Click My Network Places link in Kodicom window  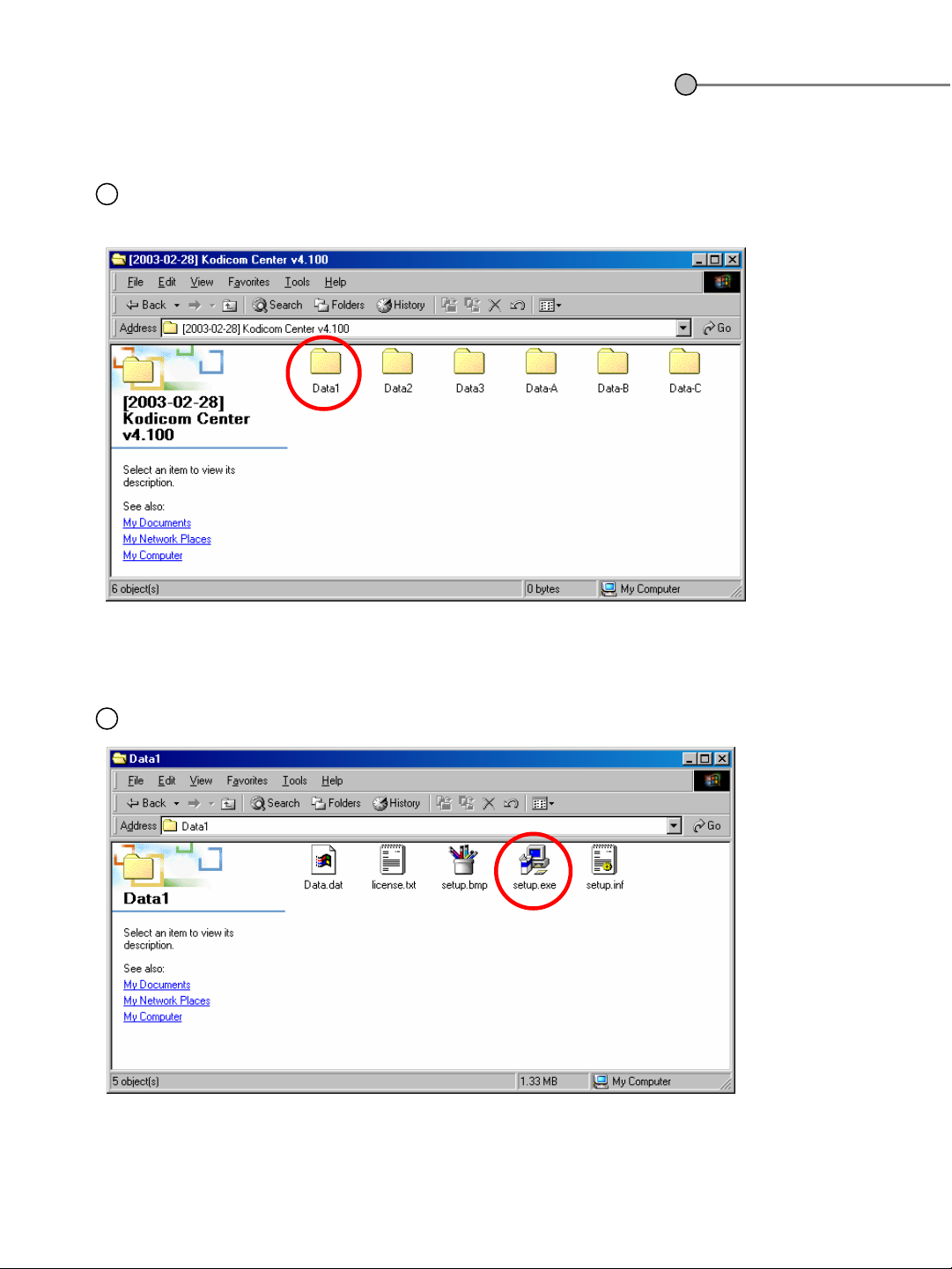pos(166,540)
